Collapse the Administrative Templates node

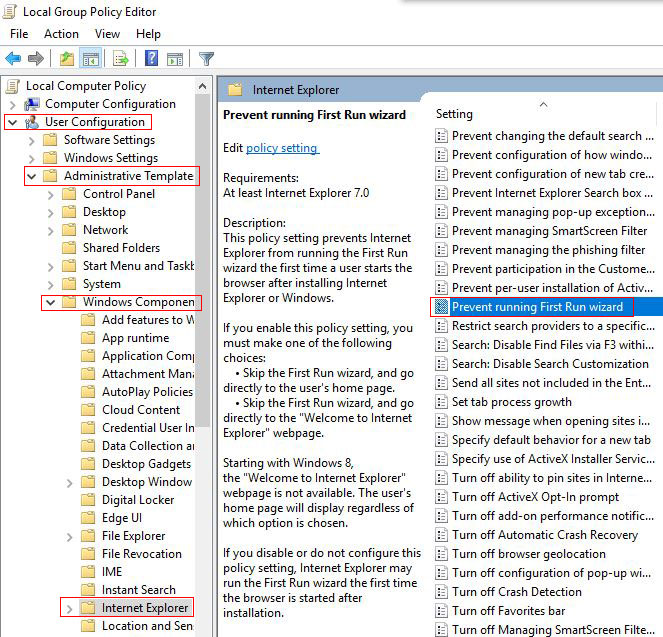32,176
